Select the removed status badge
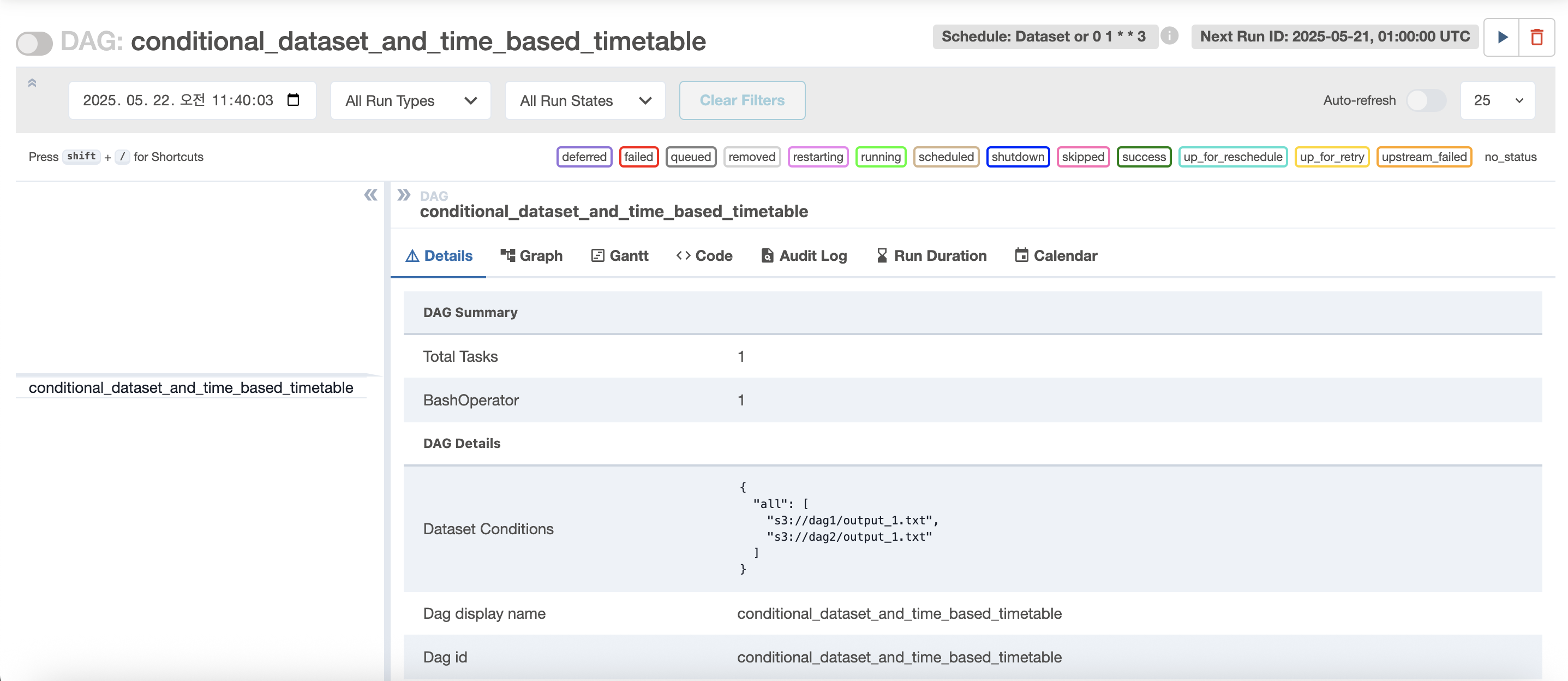This screenshot has width=1568, height=681. [x=752, y=157]
